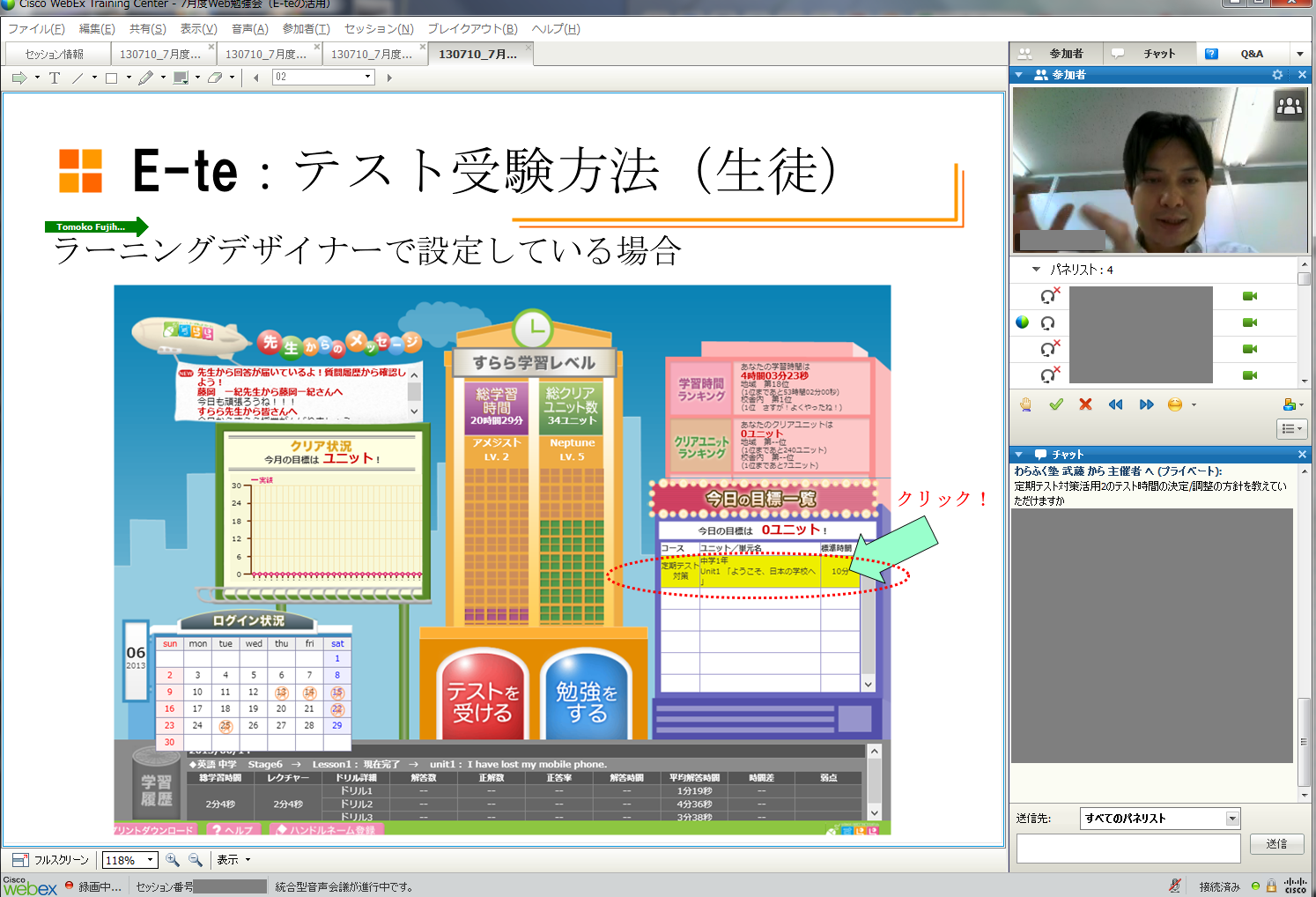Select the Highlighter pen tool

coord(146,78)
